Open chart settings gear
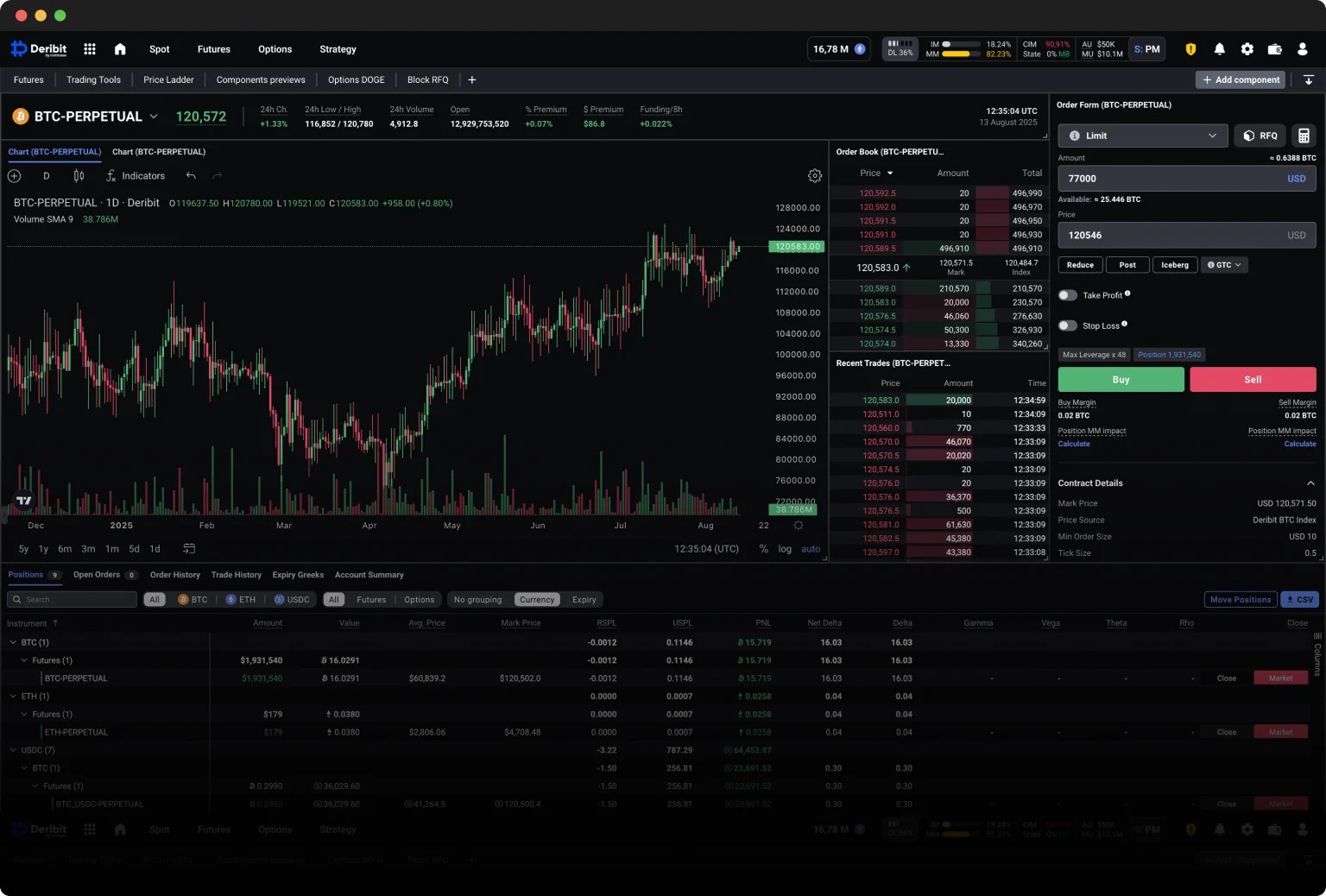The image size is (1326, 896). point(814,176)
